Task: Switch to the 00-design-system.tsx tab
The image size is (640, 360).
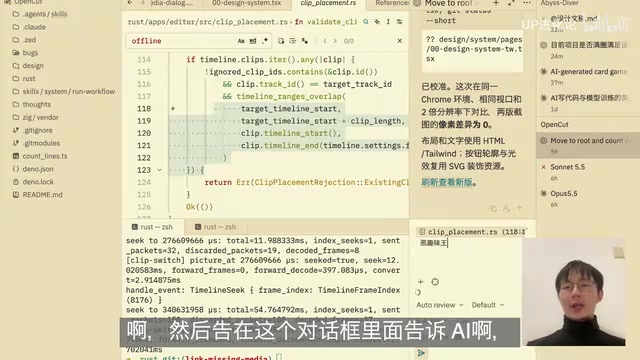Action: 247,3
